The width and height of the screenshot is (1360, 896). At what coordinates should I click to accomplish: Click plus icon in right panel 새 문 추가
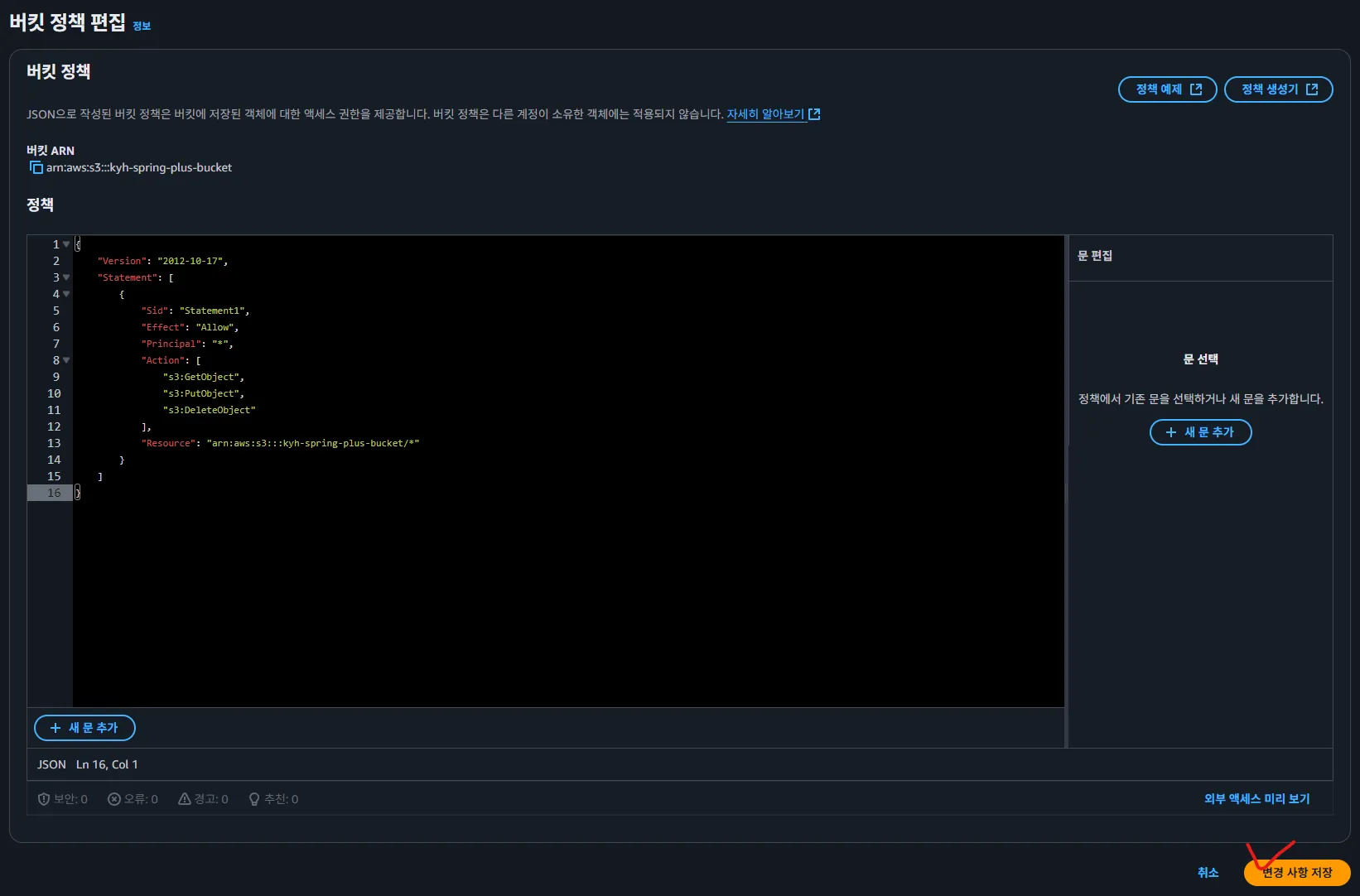1171,432
